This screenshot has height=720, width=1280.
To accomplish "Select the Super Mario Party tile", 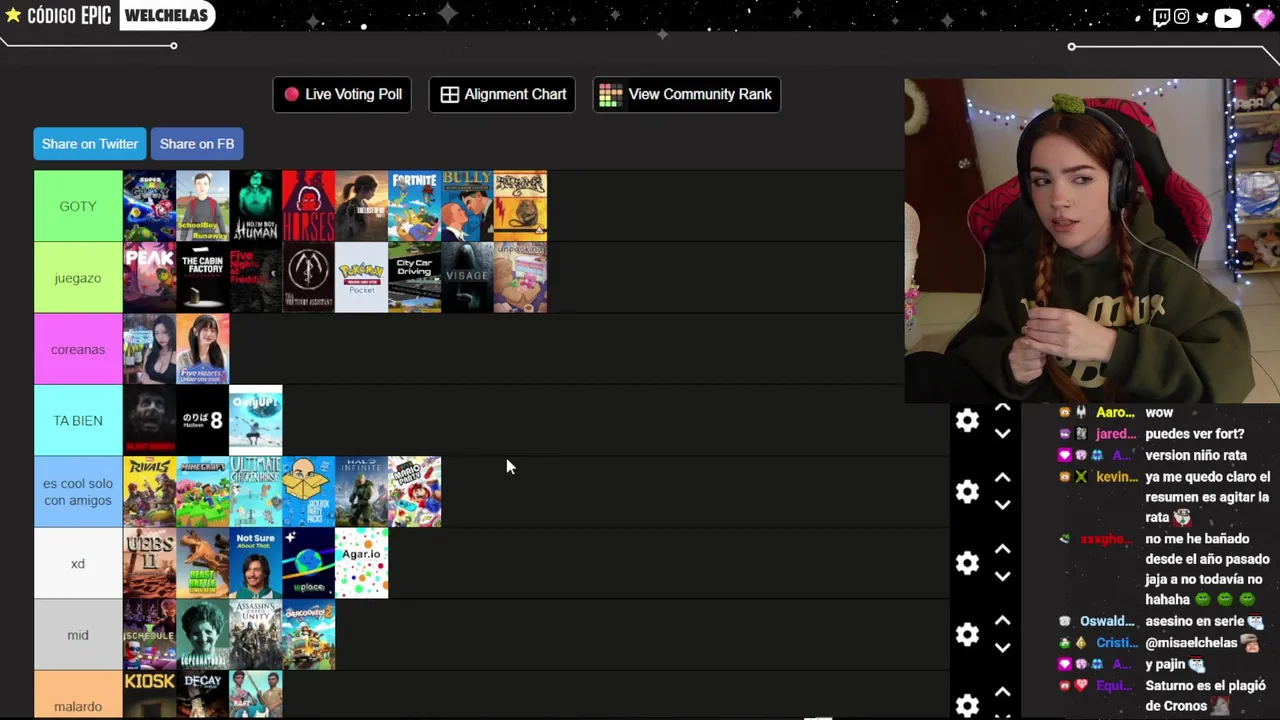I will click(414, 492).
